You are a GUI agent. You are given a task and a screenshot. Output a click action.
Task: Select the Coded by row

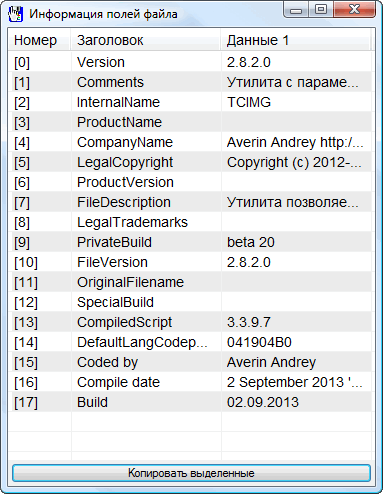190,362
